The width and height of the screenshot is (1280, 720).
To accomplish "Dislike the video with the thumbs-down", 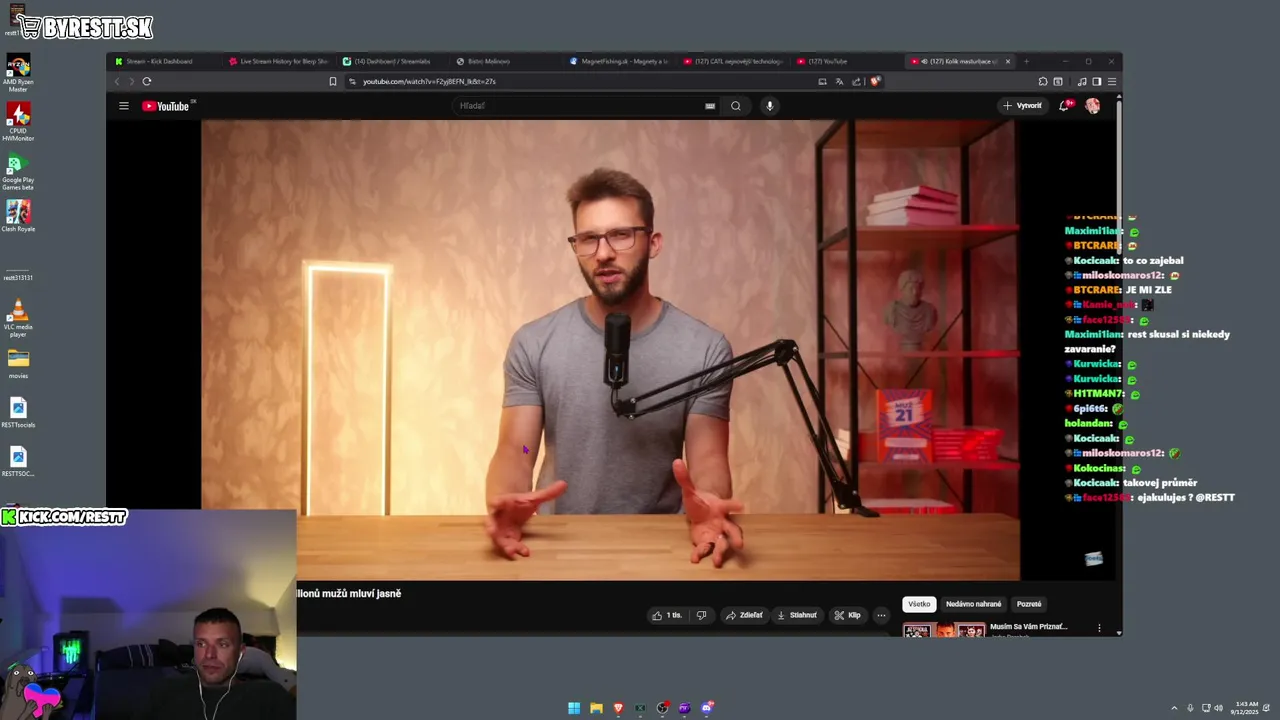I will [701, 615].
